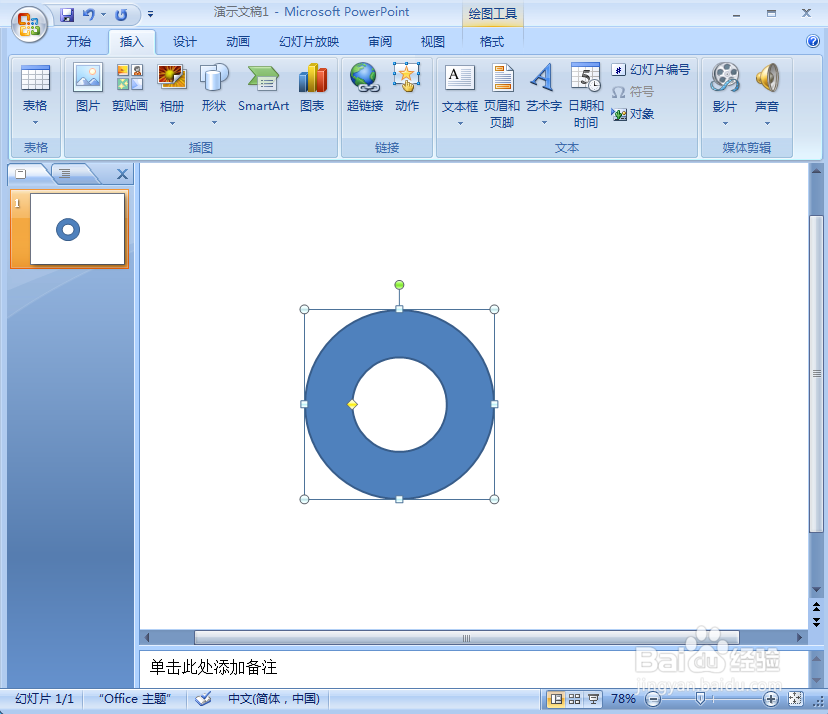Select the blue donut shape

(399, 335)
